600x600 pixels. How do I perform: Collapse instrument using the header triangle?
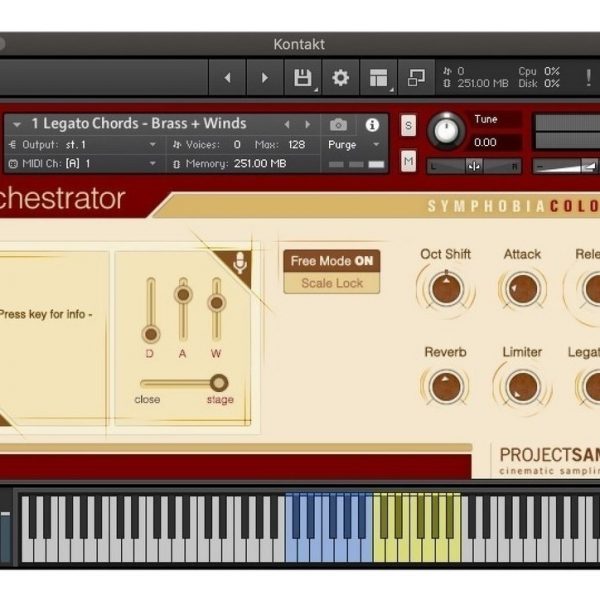16,124
